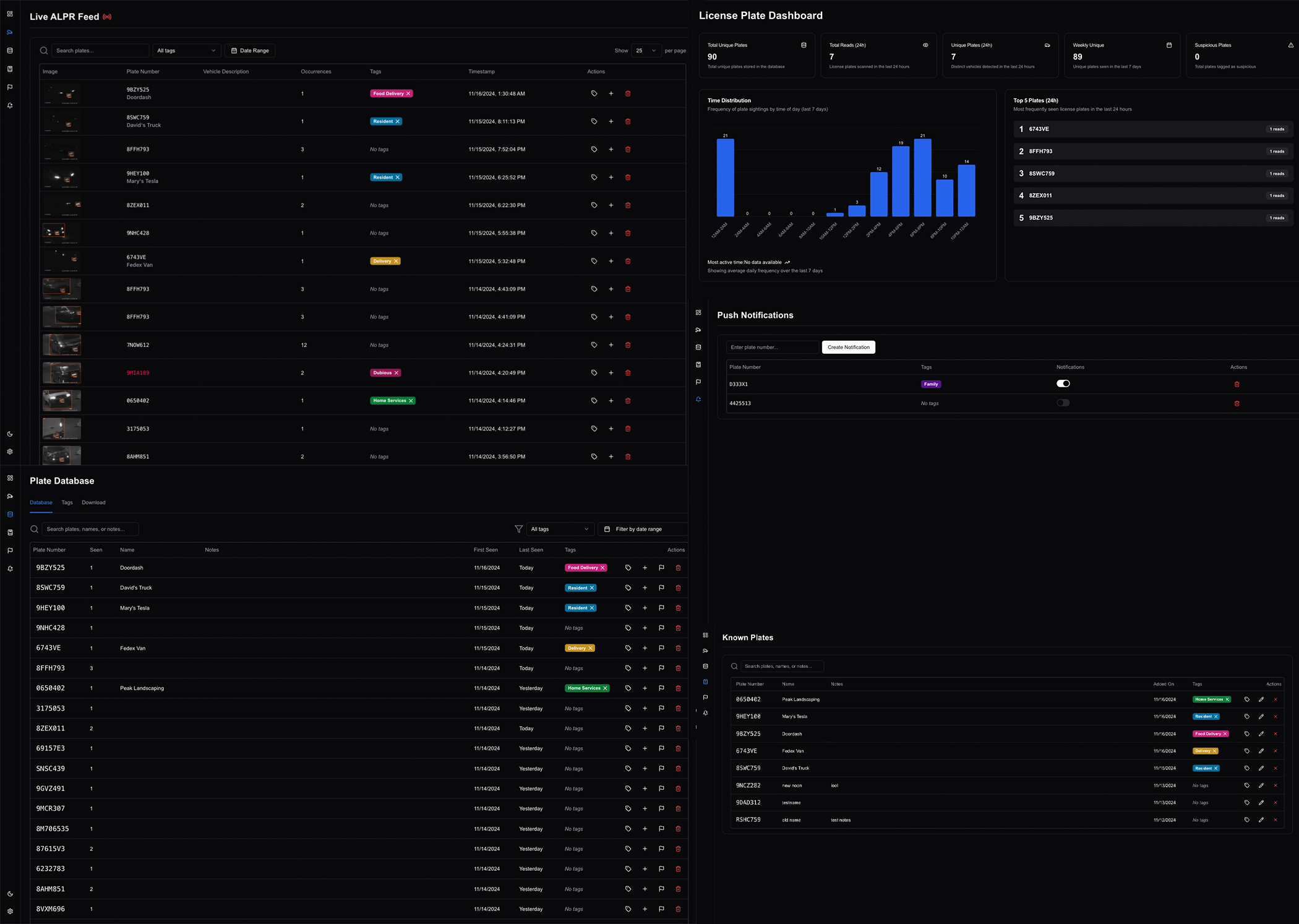Turn off notifications for plate D333X1
1299x924 pixels.
1063,383
